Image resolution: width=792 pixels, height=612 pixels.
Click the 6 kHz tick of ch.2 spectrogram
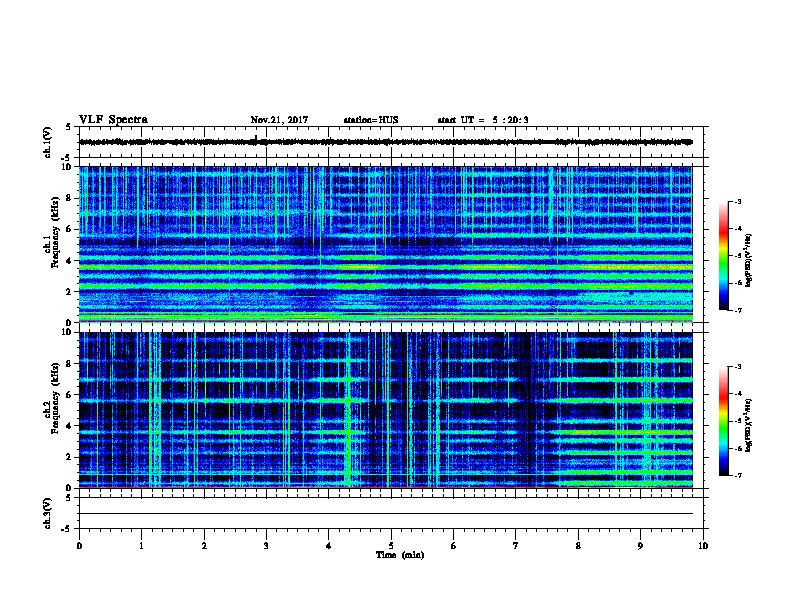click(71, 395)
